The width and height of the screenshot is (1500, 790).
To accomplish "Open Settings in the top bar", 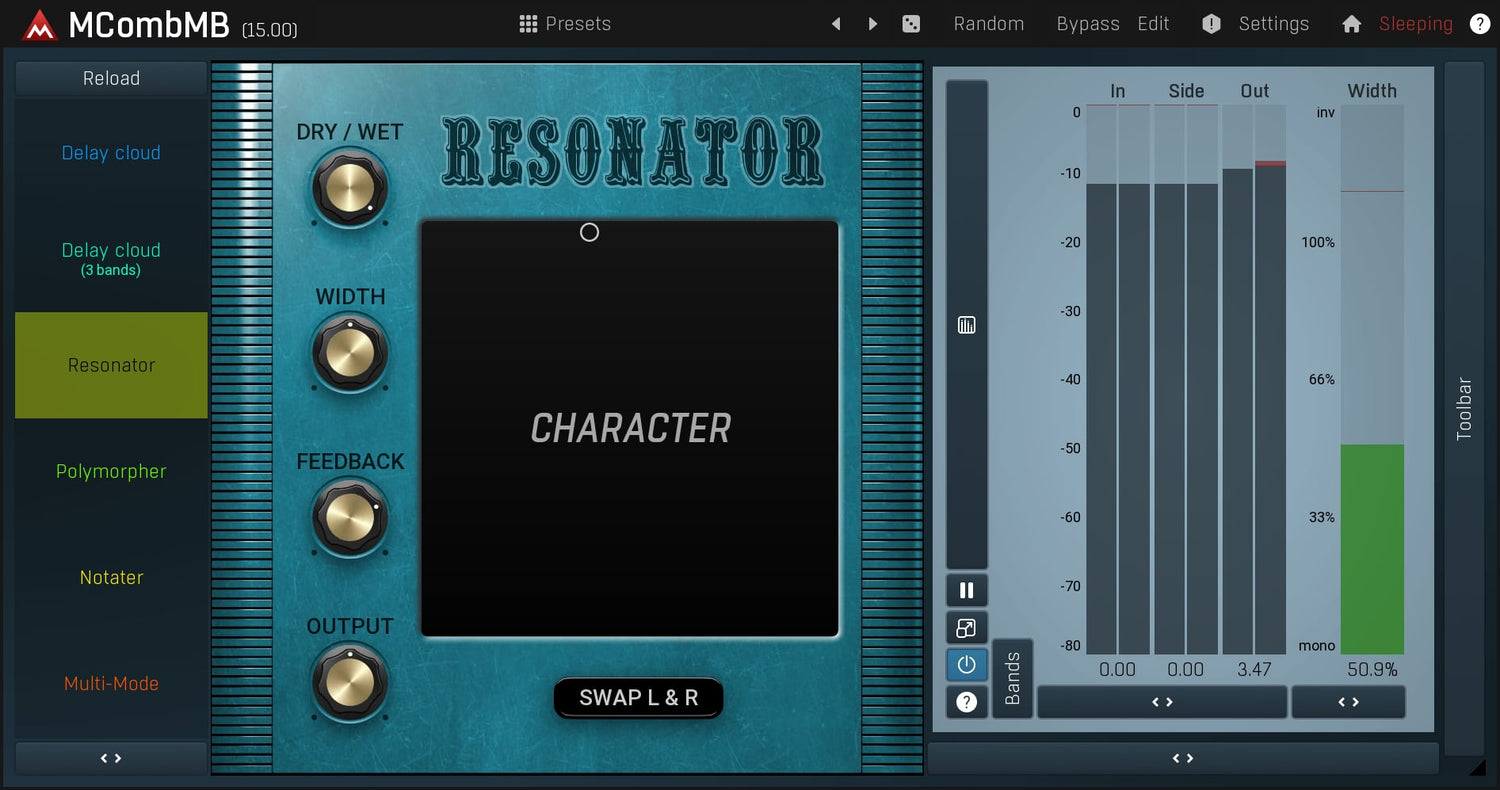I will tap(1273, 24).
